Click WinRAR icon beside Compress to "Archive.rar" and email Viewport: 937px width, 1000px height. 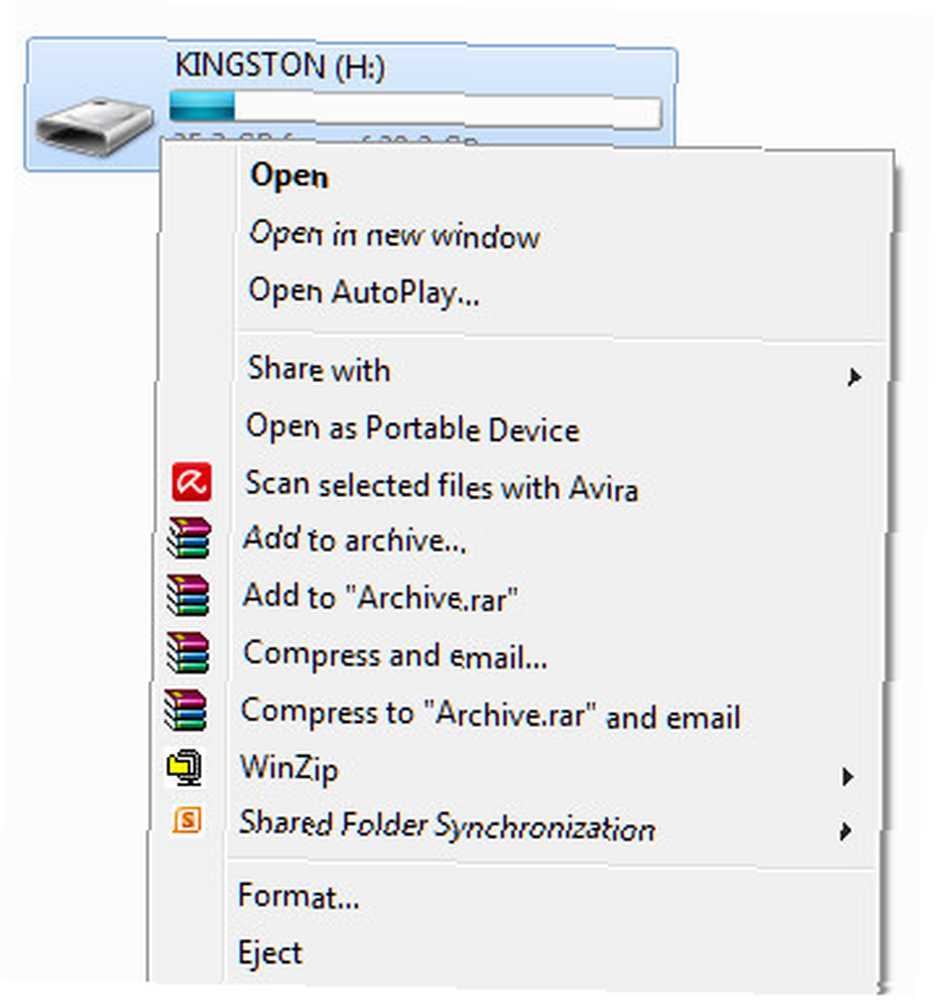[186, 710]
